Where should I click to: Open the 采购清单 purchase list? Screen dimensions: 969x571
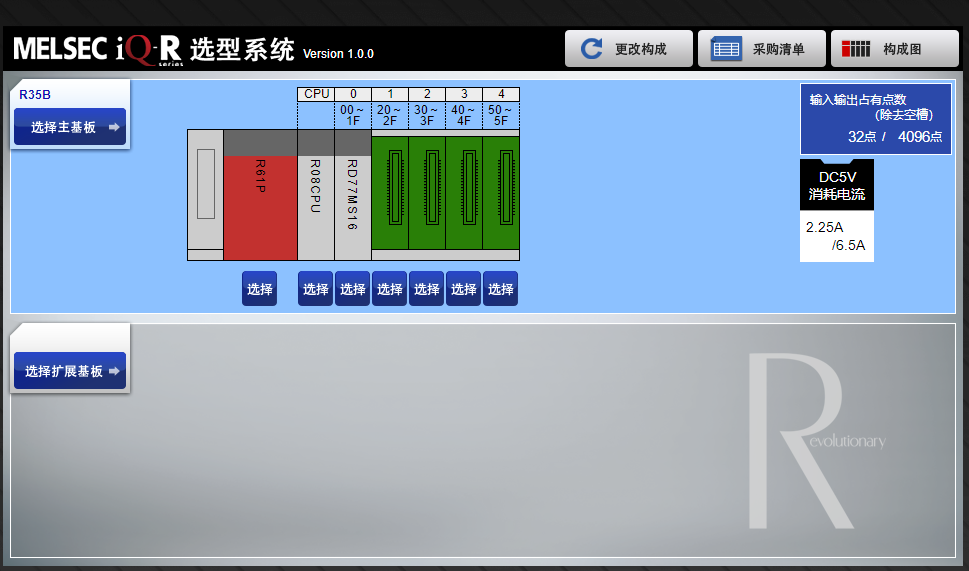[x=761, y=48]
